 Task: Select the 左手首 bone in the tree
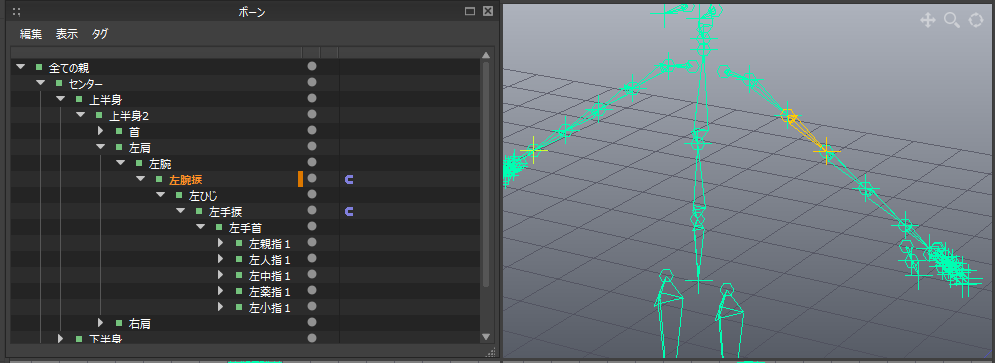click(246, 227)
